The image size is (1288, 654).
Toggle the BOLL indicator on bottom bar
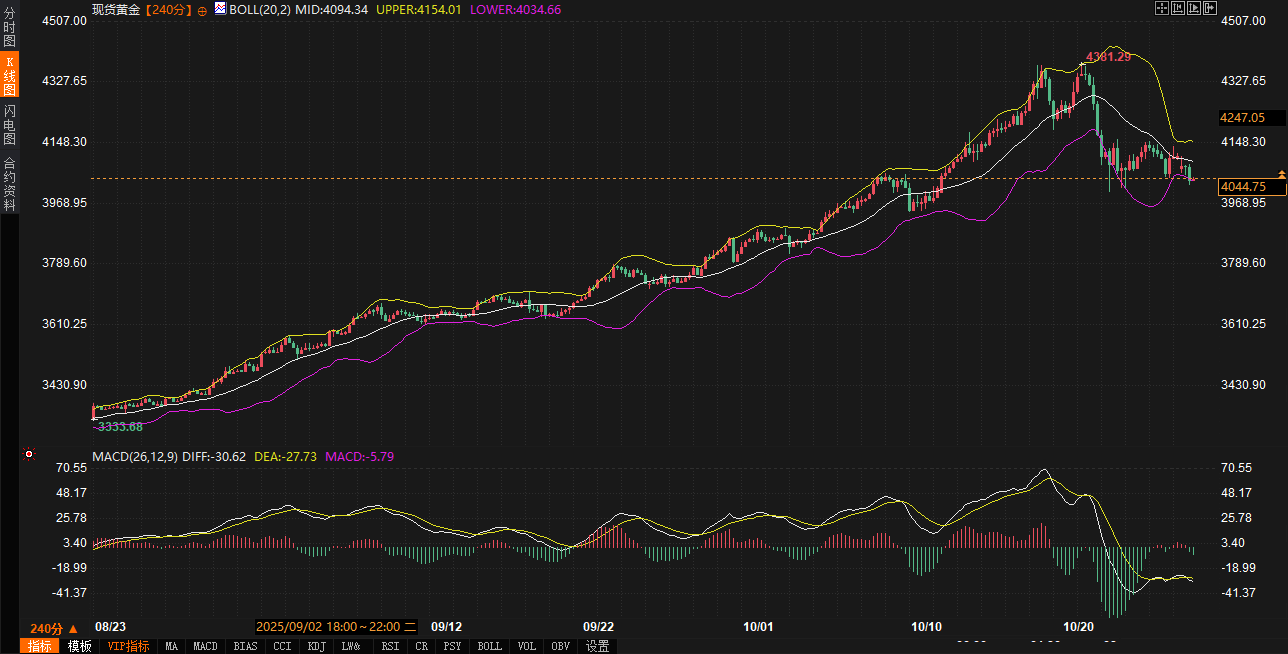coord(489,646)
